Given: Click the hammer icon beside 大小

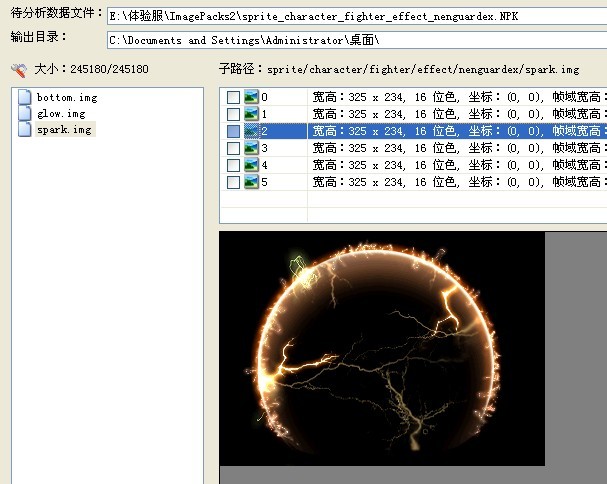Looking at the screenshot, I should (19, 70).
